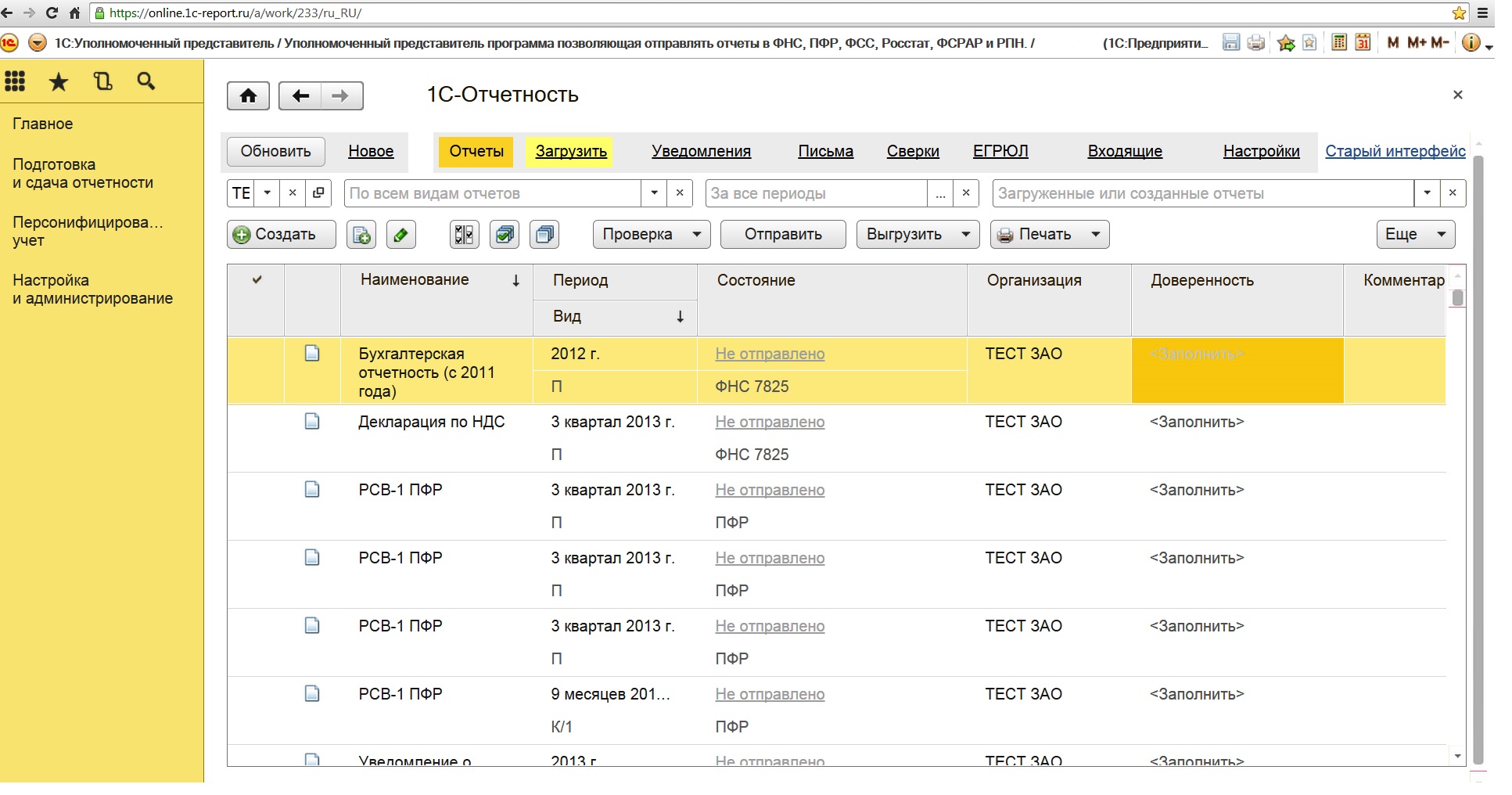Toggle the checkbox selection mode icon

click(465, 234)
